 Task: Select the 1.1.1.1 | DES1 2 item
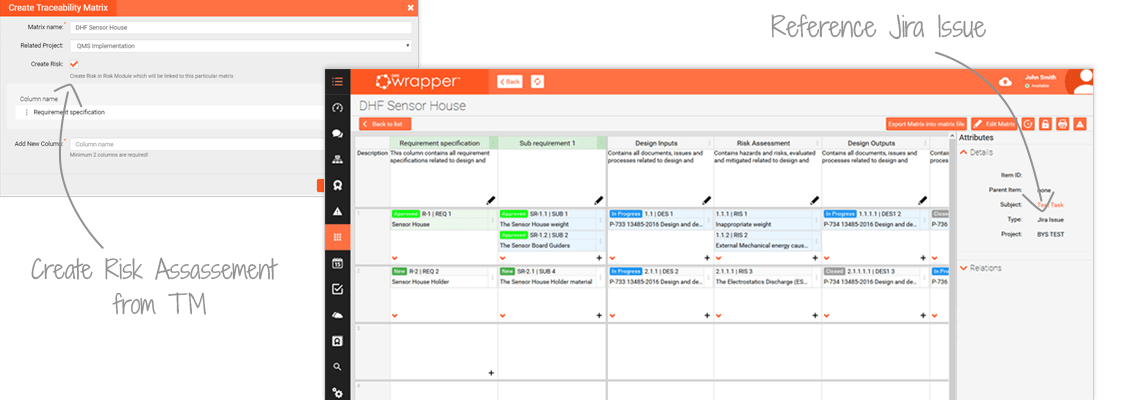(875, 220)
